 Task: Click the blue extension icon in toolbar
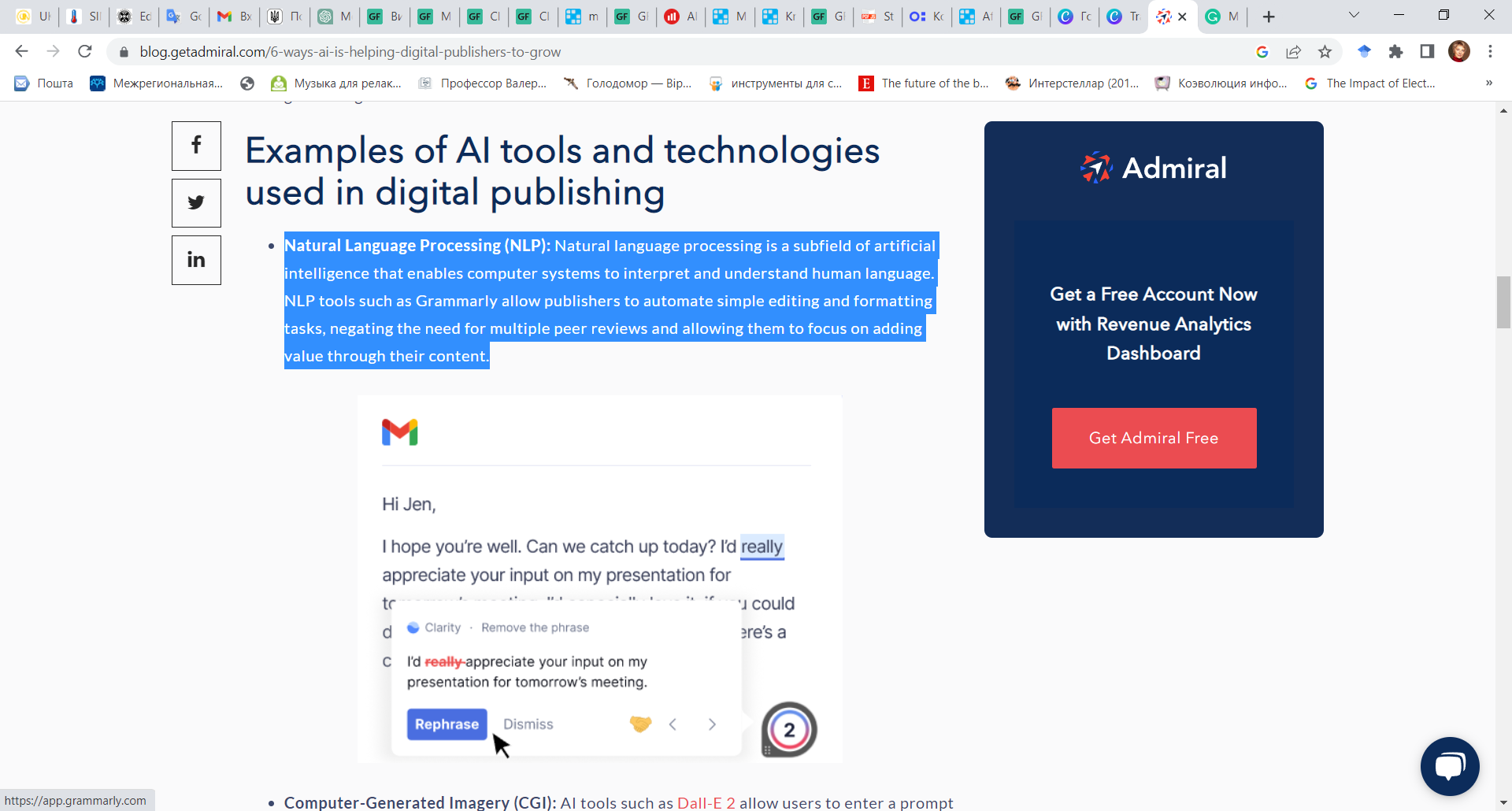(1365, 52)
